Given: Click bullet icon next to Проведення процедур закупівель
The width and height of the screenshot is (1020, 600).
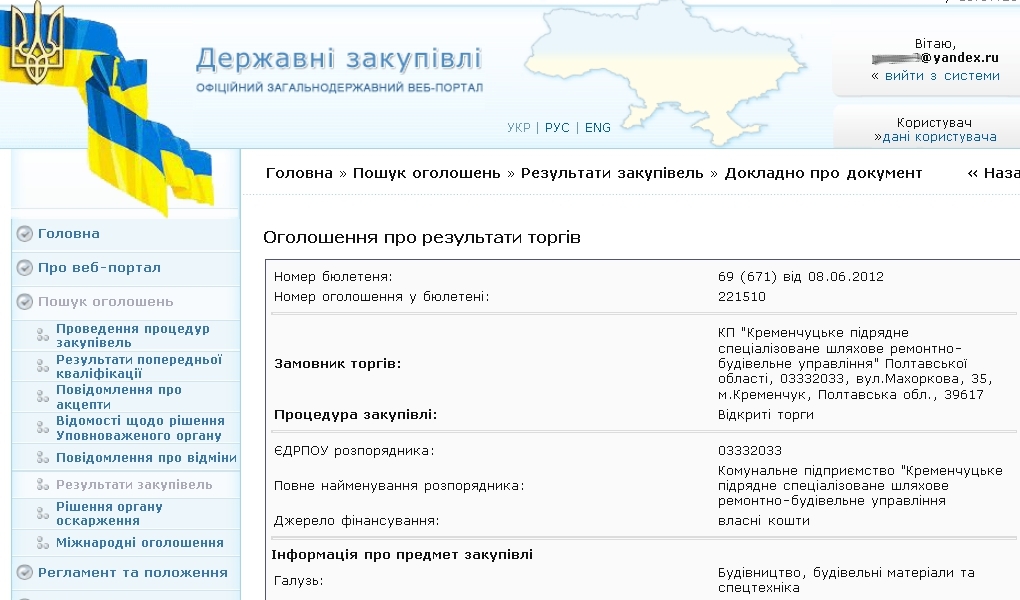Looking at the screenshot, I should tap(43, 336).
